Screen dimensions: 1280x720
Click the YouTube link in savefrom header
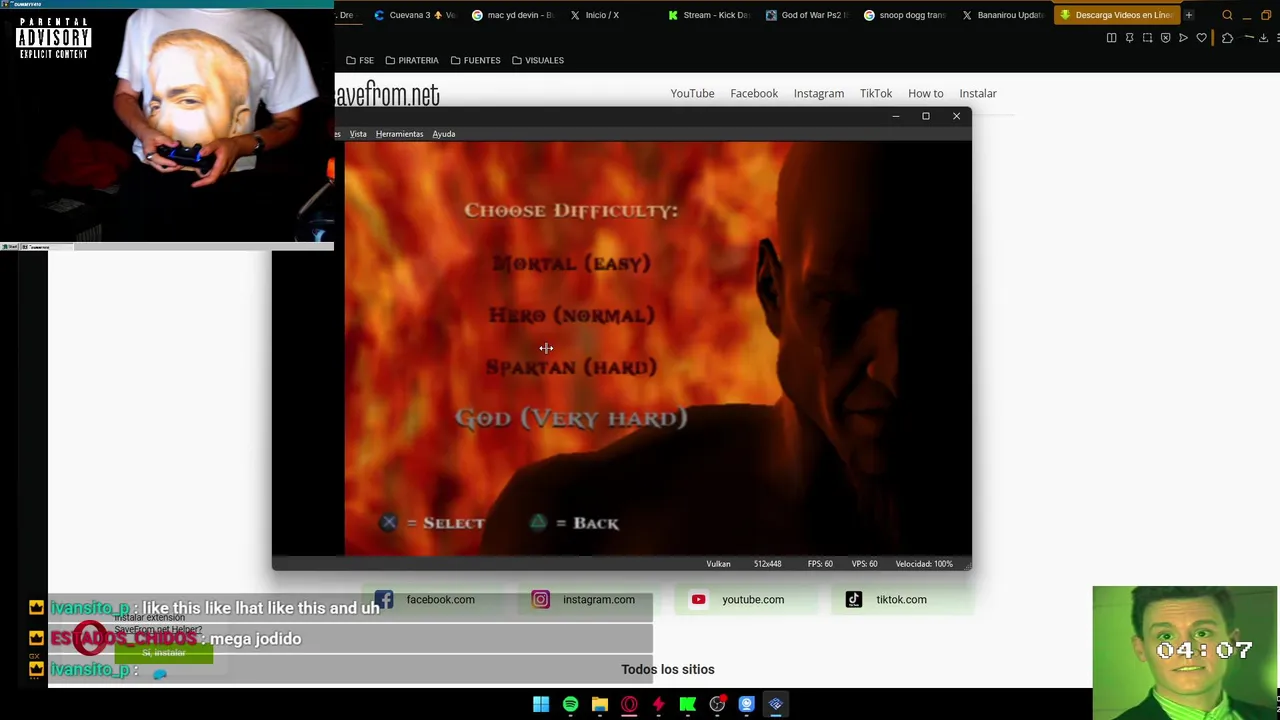[692, 93]
